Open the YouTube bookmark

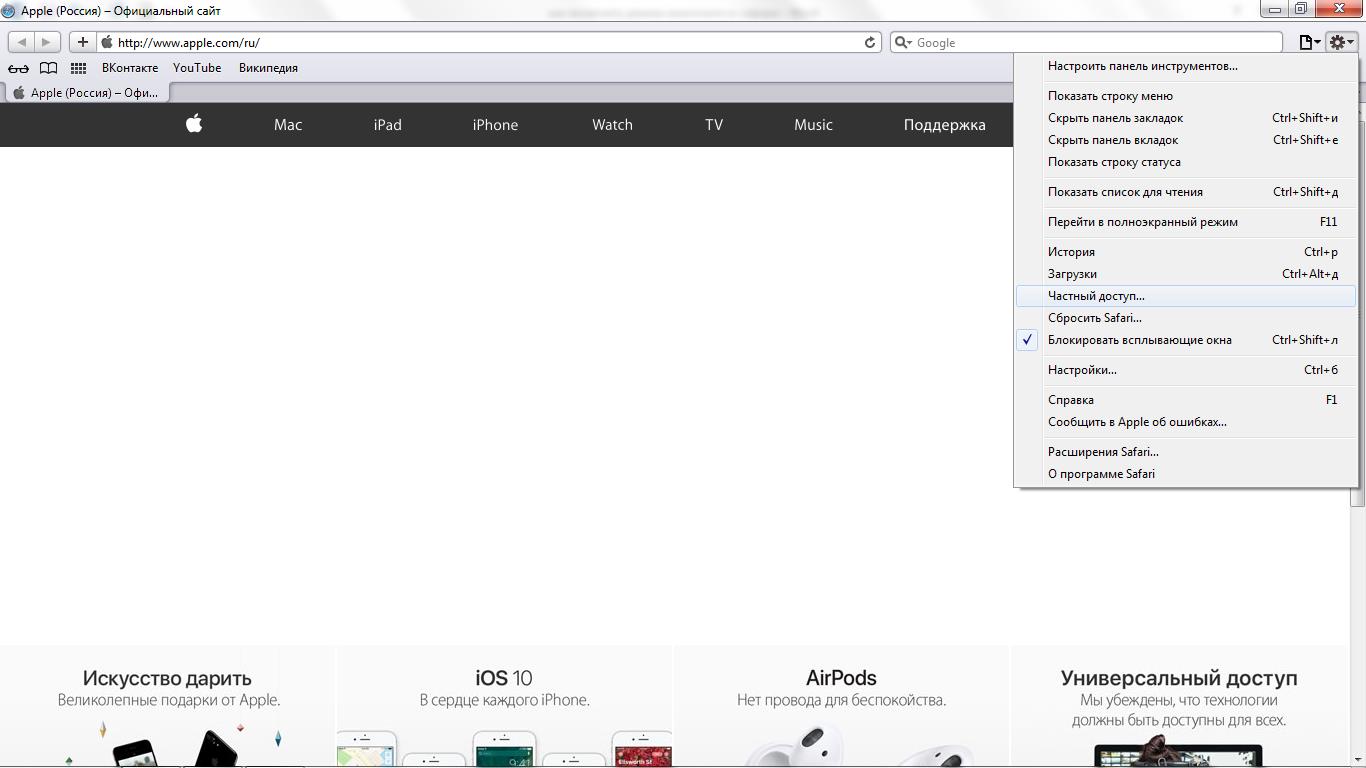[x=197, y=68]
